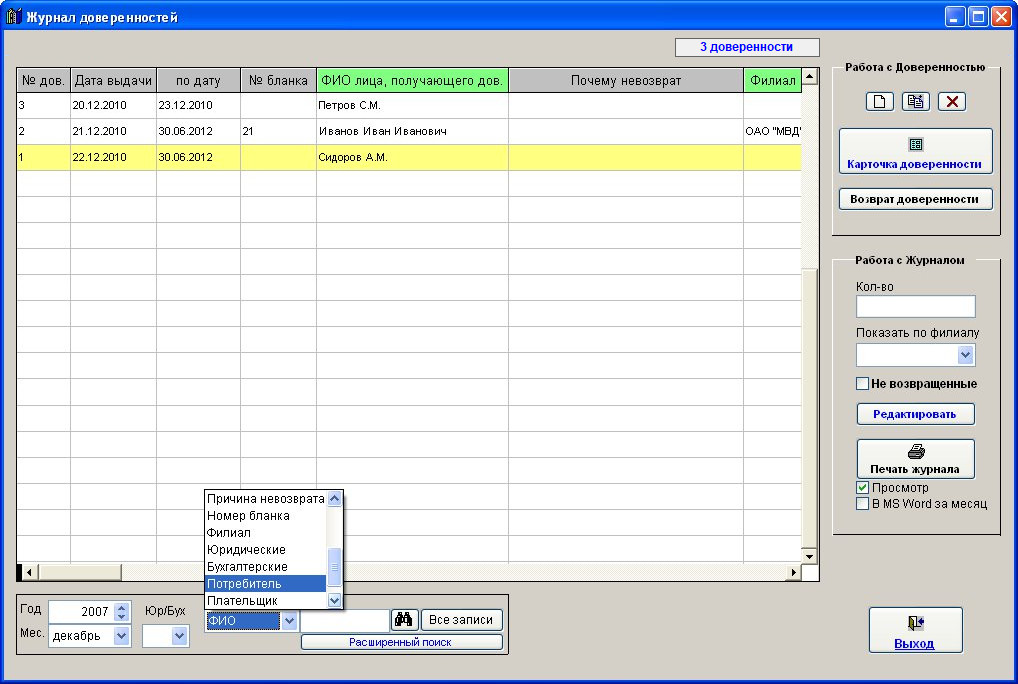Decrease year with spinner down arrow
The height and width of the screenshot is (684, 1018).
tap(121, 616)
